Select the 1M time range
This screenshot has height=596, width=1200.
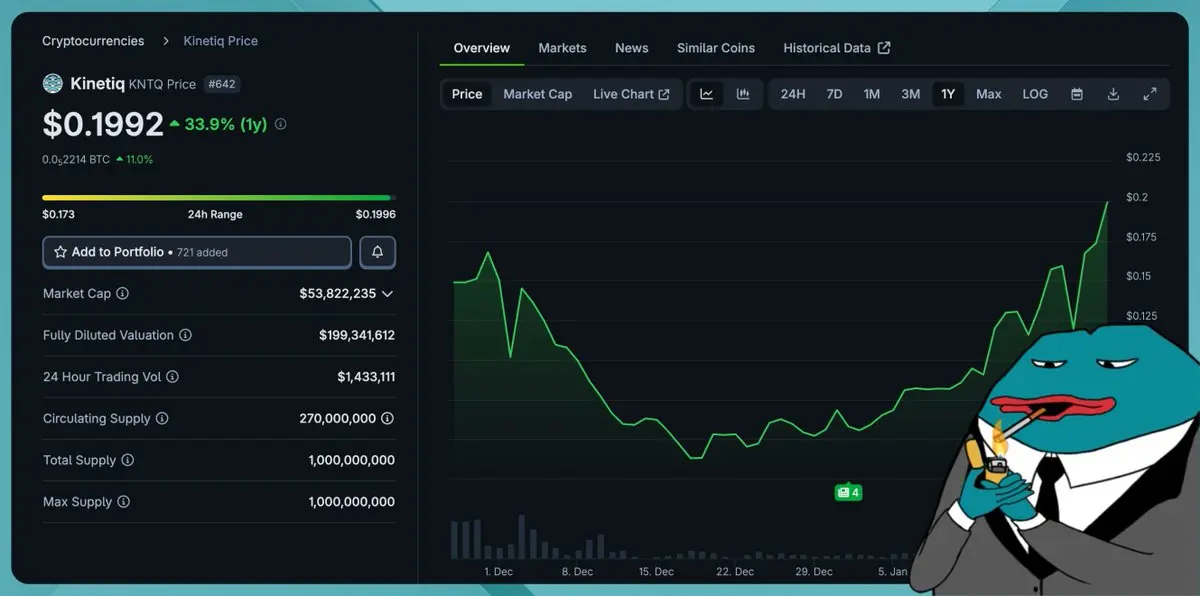872,94
